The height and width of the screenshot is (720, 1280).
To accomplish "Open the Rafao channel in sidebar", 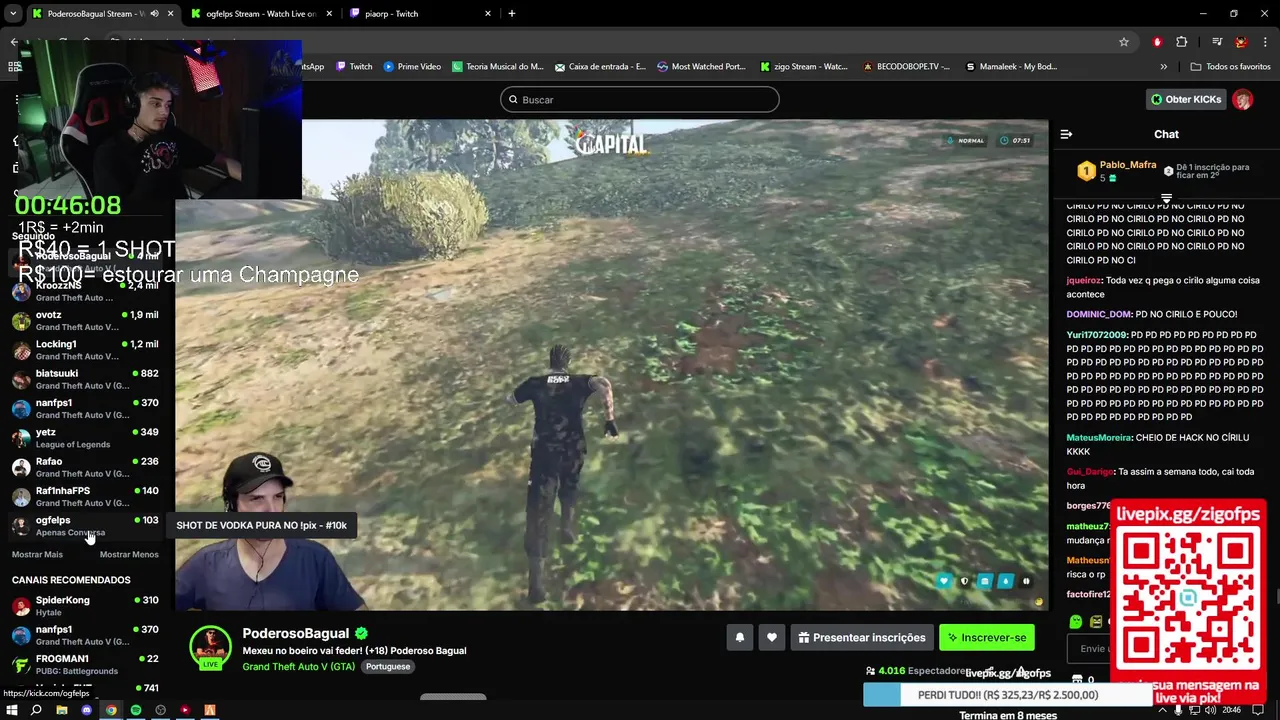I will pos(85,467).
